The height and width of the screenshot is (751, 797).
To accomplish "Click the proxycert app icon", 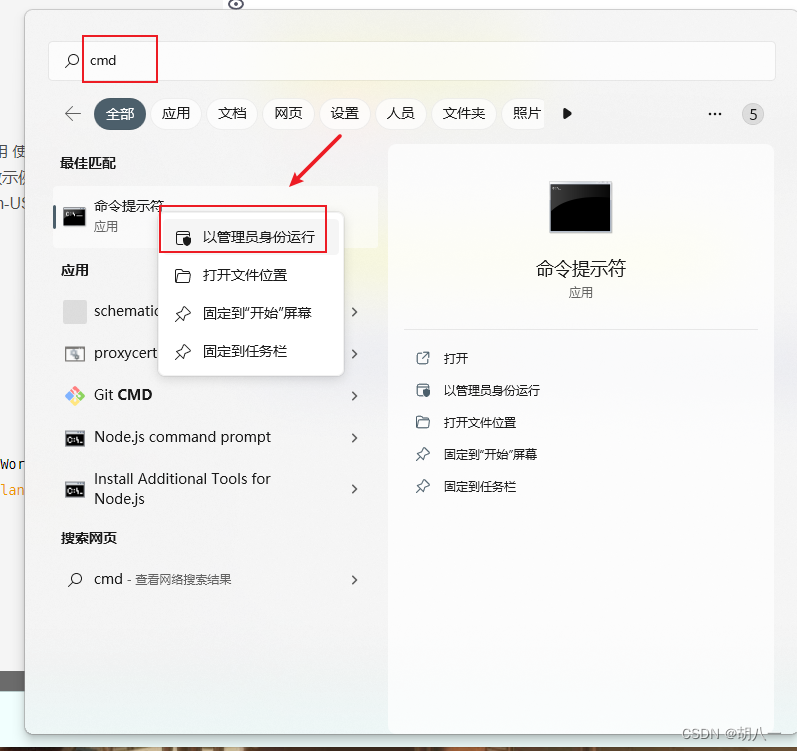I will pyautogui.click(x=75, y=354).
